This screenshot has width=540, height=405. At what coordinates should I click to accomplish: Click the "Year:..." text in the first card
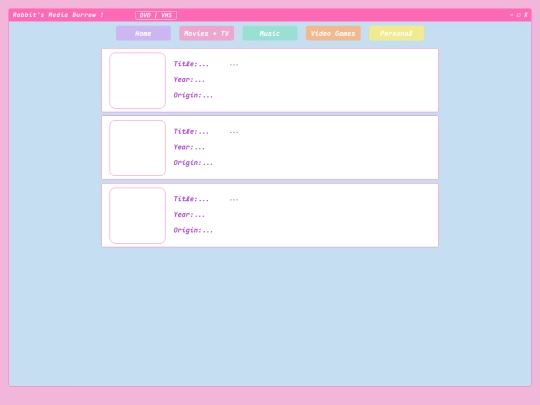coord(189,80)
